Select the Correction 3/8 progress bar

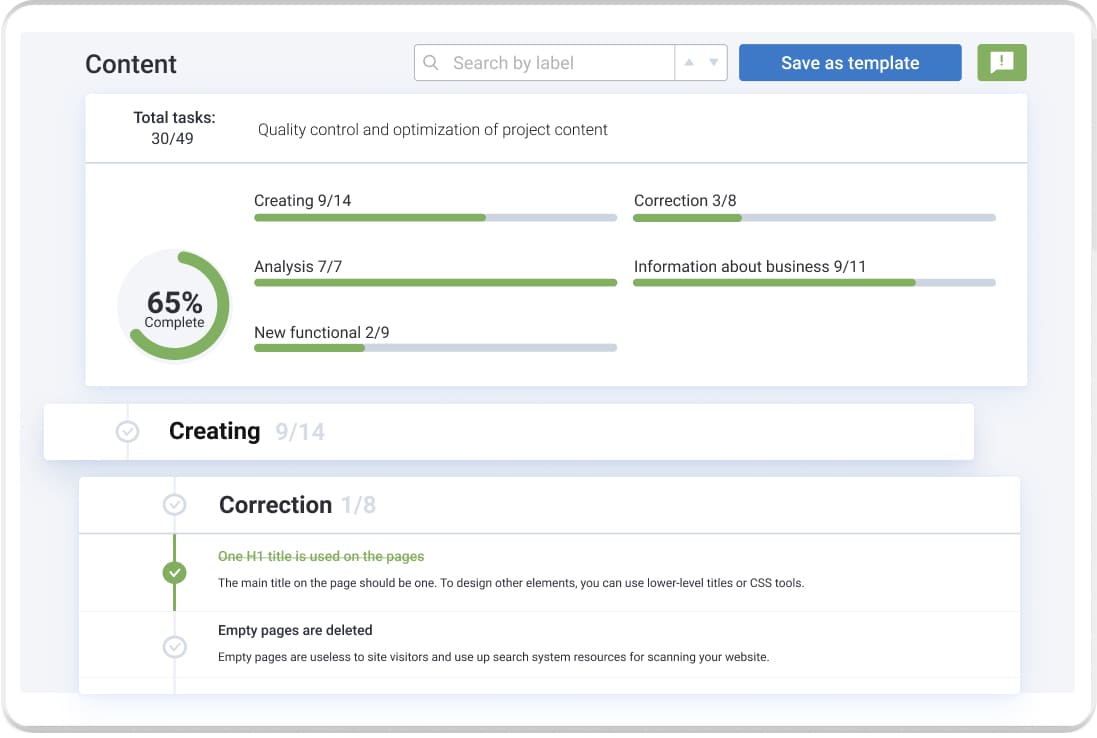click(x=814, y=217)
